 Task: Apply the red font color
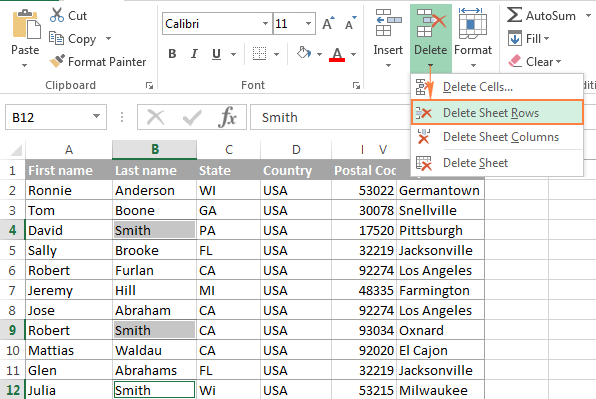point(337,54)
